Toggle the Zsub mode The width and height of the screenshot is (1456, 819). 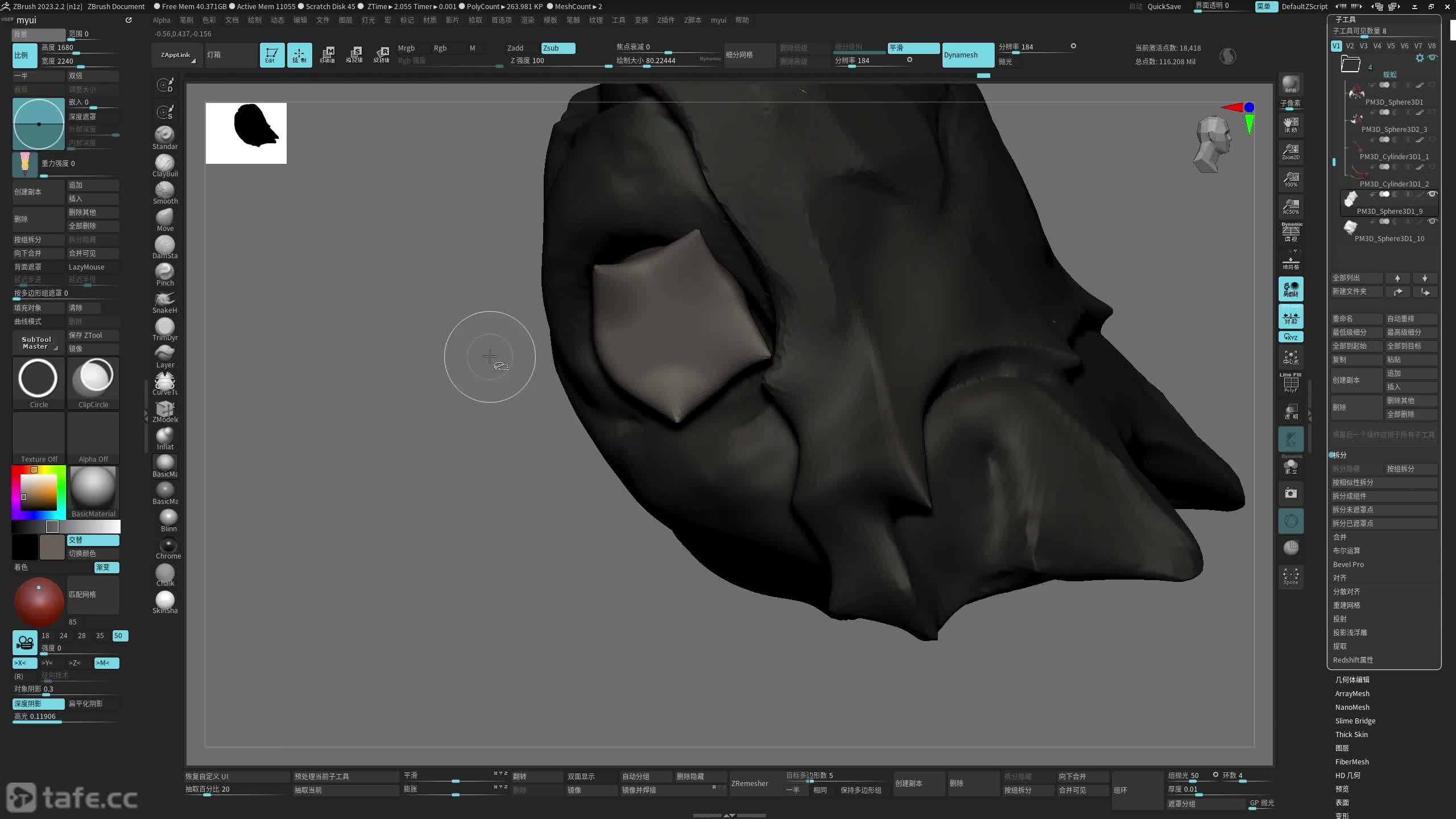tap(557, 48)
